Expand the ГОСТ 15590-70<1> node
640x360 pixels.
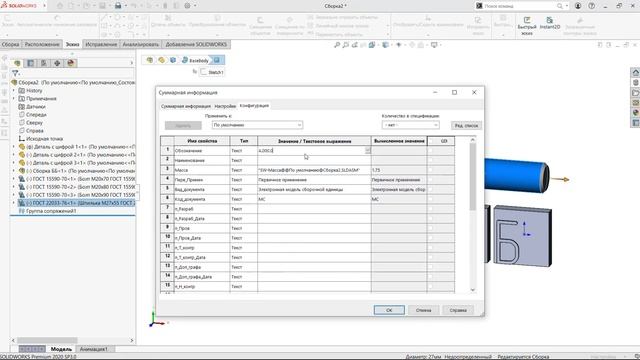tap(13, 179)
